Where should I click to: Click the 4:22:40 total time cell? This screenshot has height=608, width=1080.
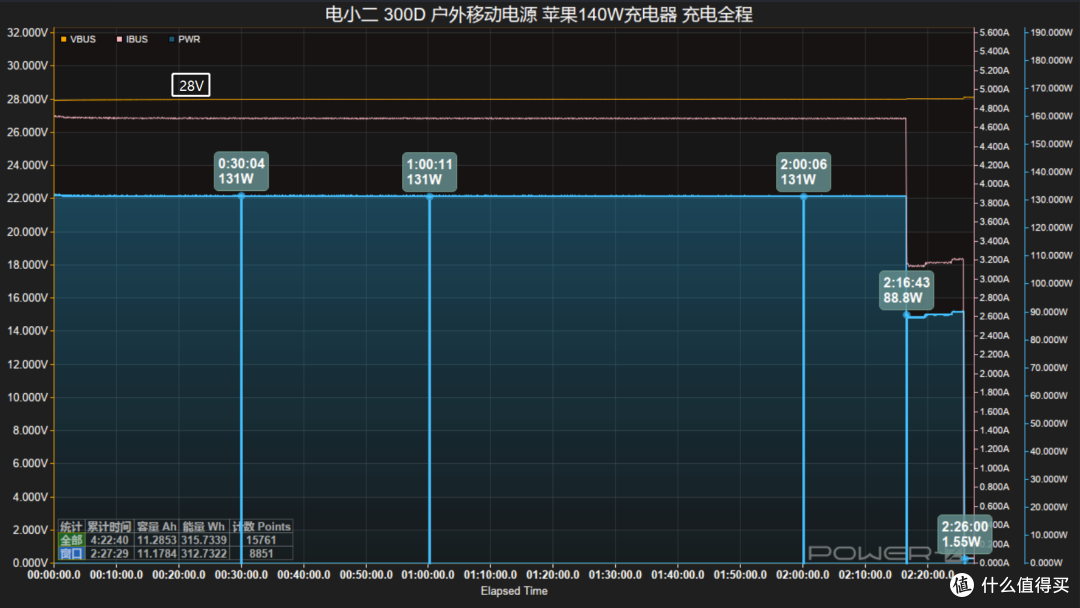point(109,540)
